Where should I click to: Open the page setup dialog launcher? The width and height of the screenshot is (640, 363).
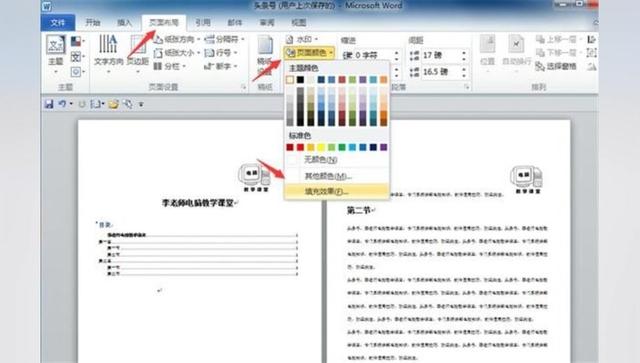(244, 87)
